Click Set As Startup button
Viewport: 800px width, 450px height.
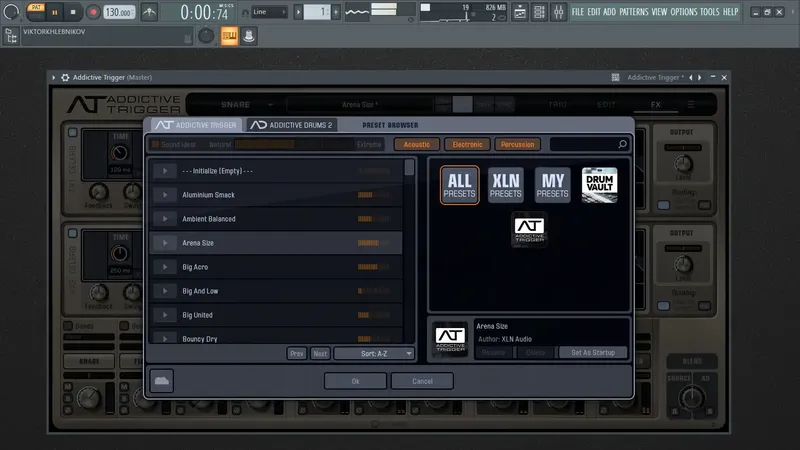[x=593, y=353]
